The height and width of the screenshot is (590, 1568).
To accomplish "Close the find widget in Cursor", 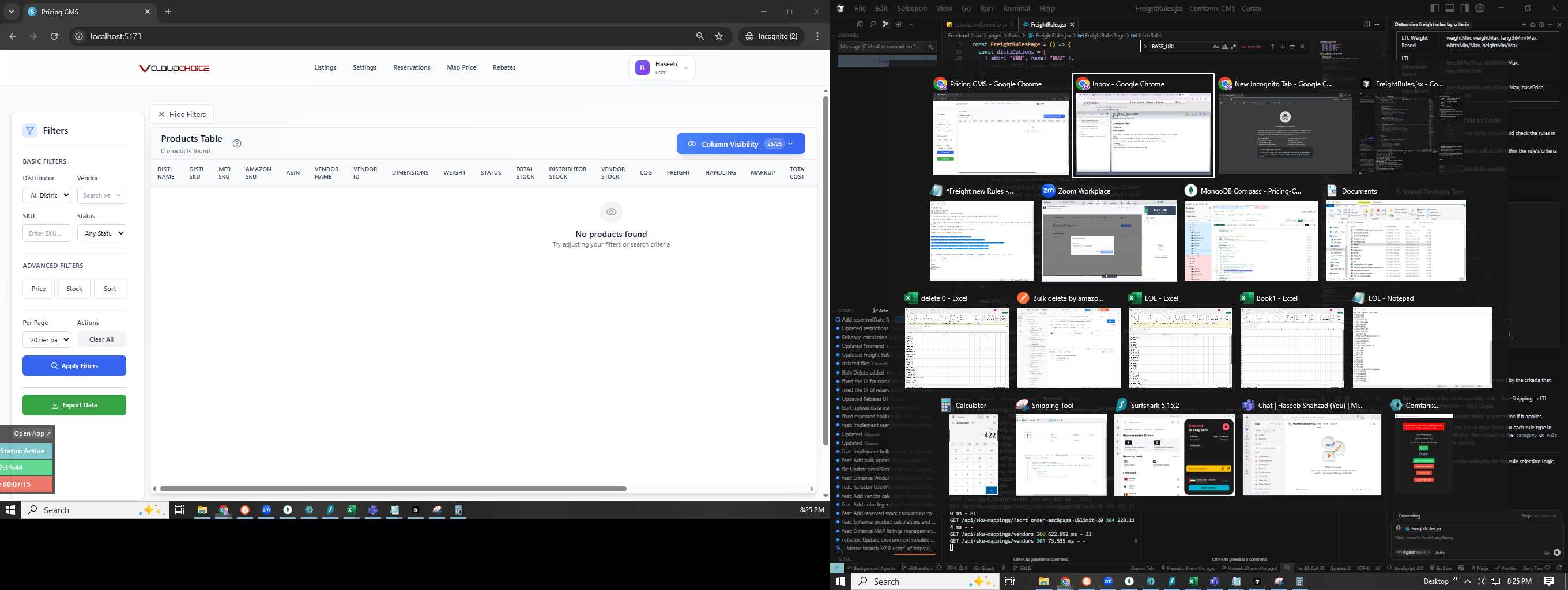I will (x=1302, y=47).
